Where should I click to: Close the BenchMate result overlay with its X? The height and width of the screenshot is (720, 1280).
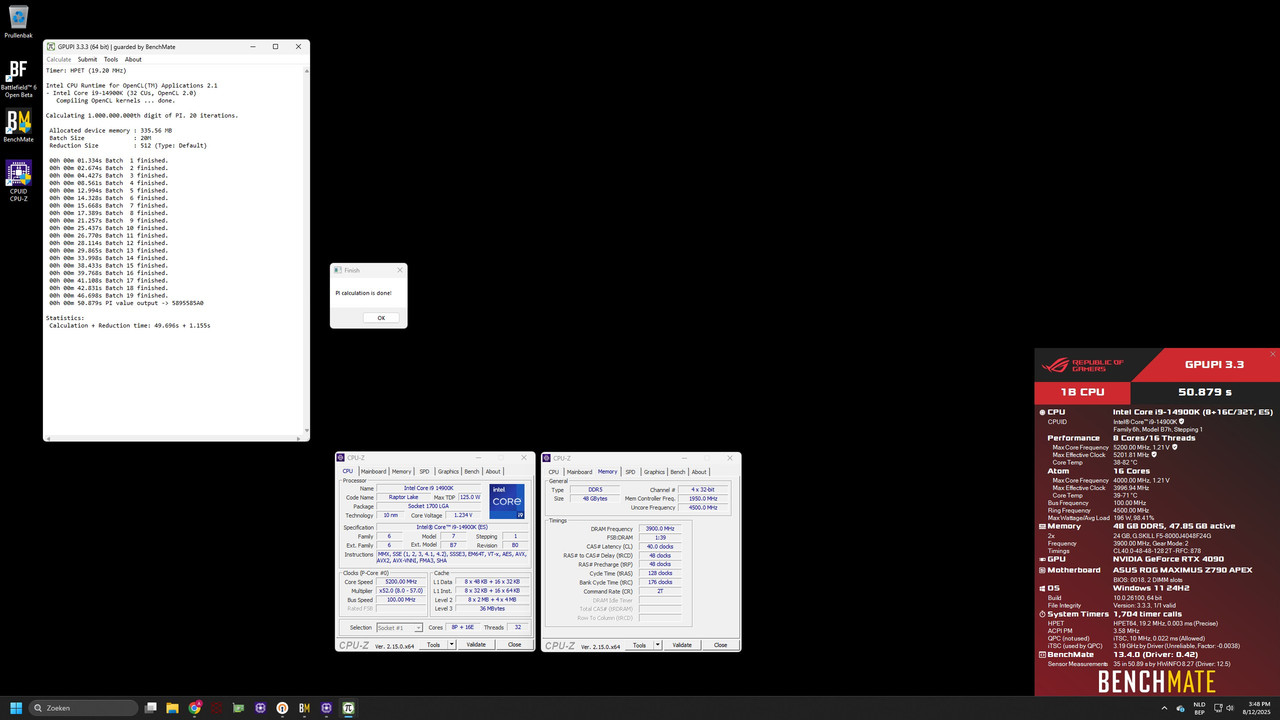pyautogui.click(x=1273, y=354)
